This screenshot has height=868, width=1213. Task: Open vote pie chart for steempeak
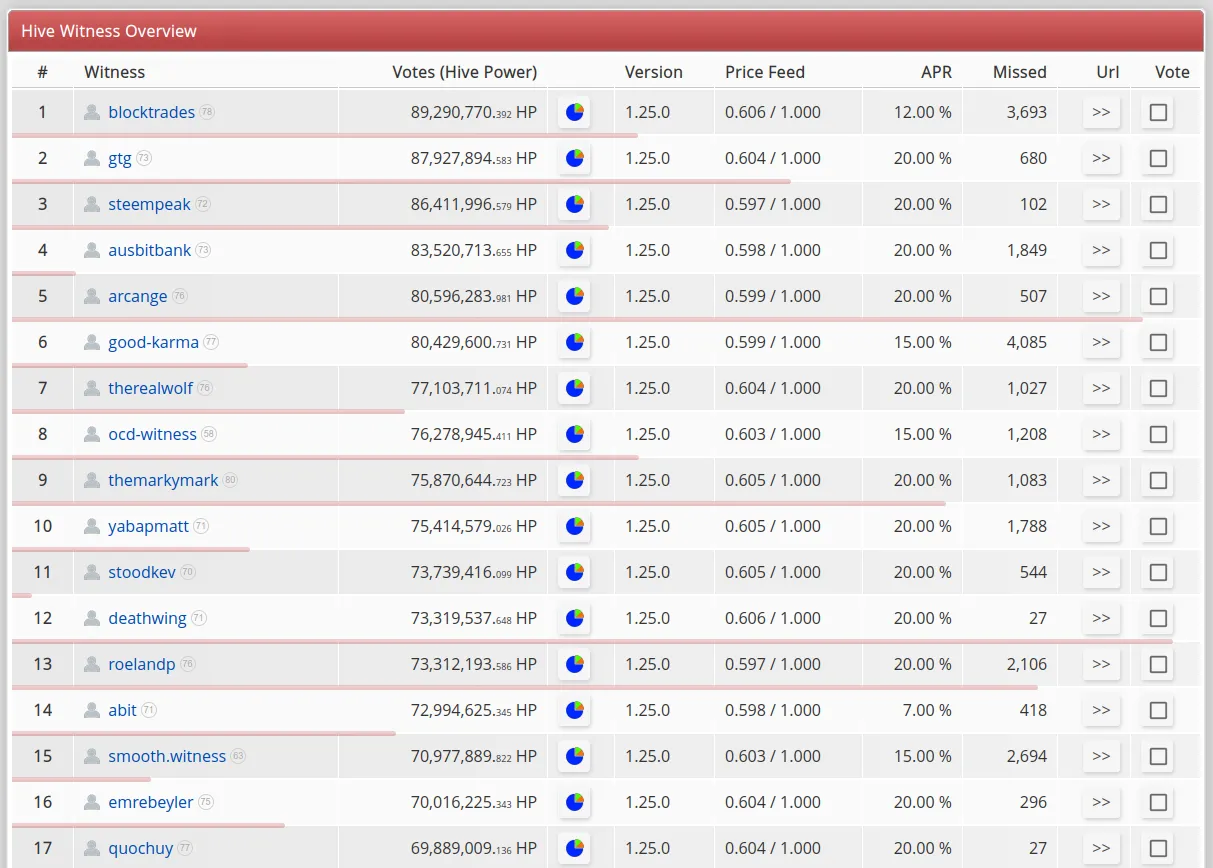click(x=574, y=205)
